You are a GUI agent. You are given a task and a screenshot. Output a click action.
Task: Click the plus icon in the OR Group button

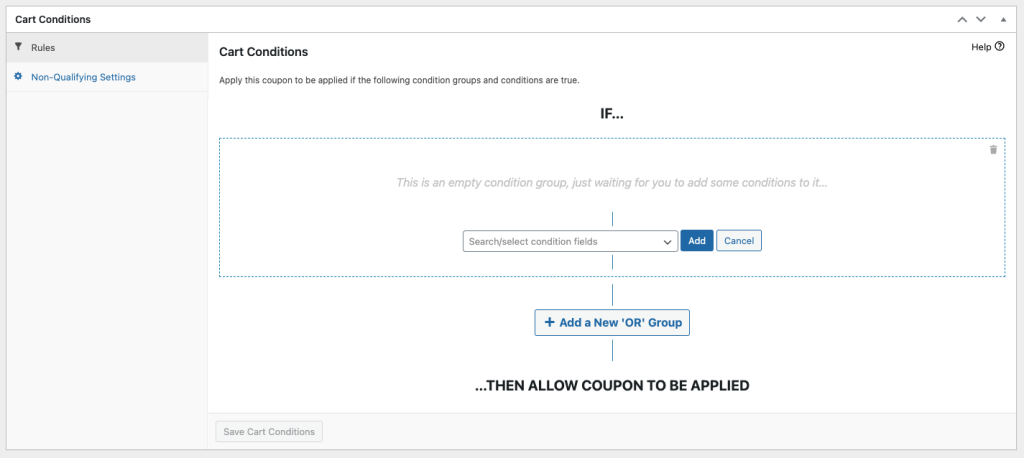point(549,322)
